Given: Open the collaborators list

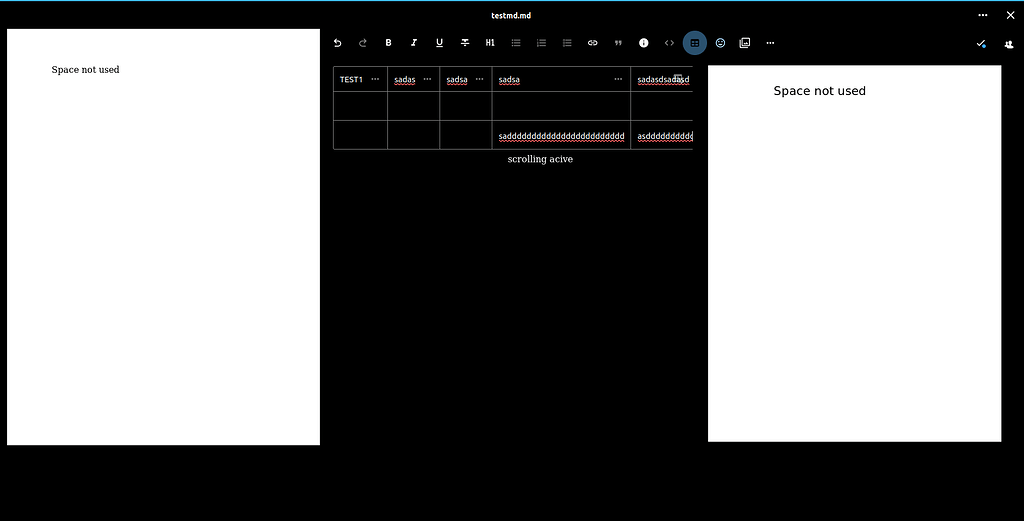Looking at the screenshot, I should pos(1009,44).
